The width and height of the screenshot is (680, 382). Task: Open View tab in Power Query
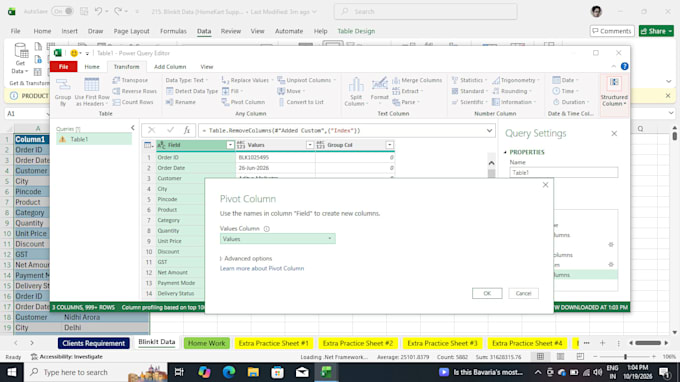206,67
